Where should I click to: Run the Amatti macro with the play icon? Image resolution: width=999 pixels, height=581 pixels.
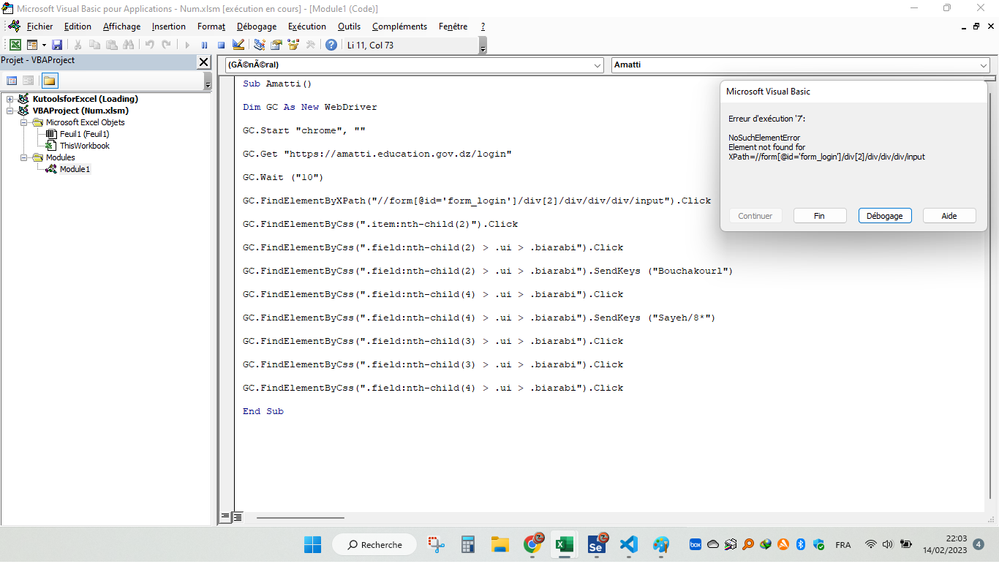click(x=186, y=44)
